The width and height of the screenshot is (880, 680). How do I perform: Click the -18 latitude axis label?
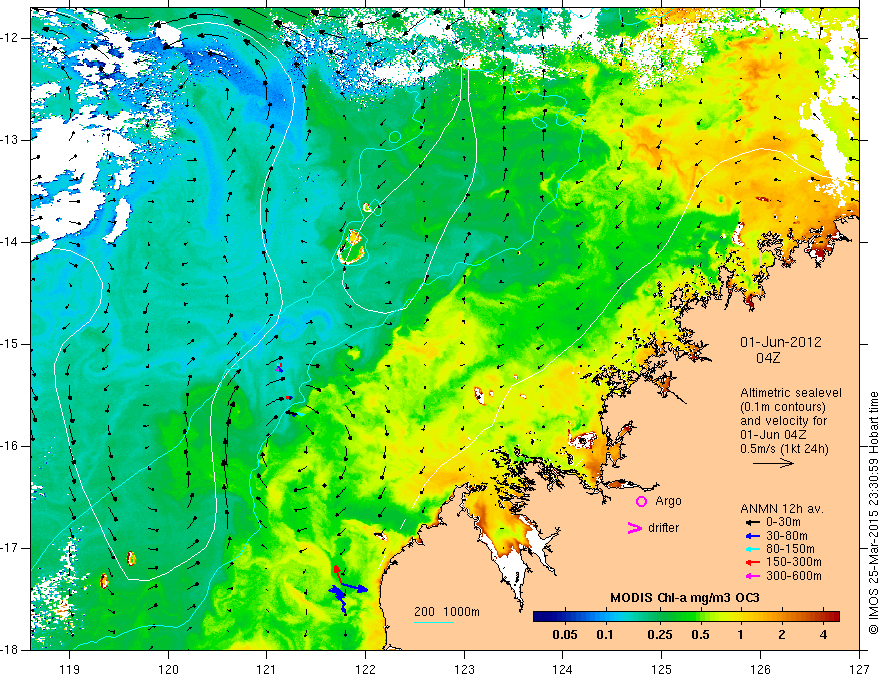[10, 650]
